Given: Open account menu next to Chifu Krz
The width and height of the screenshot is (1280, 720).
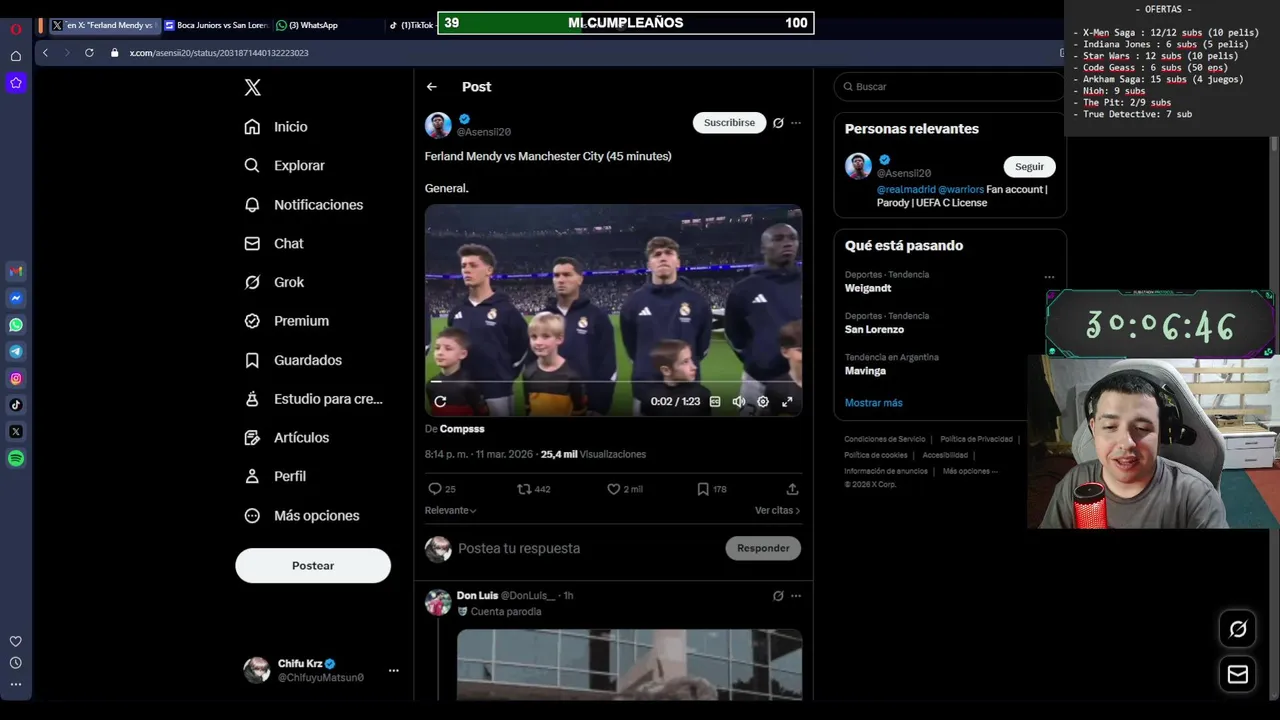Looking at the screenshot, I should [393, 671].
